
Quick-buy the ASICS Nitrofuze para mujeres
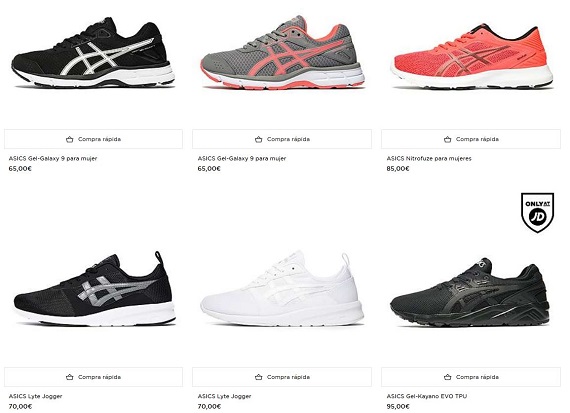tap(471, 139)
